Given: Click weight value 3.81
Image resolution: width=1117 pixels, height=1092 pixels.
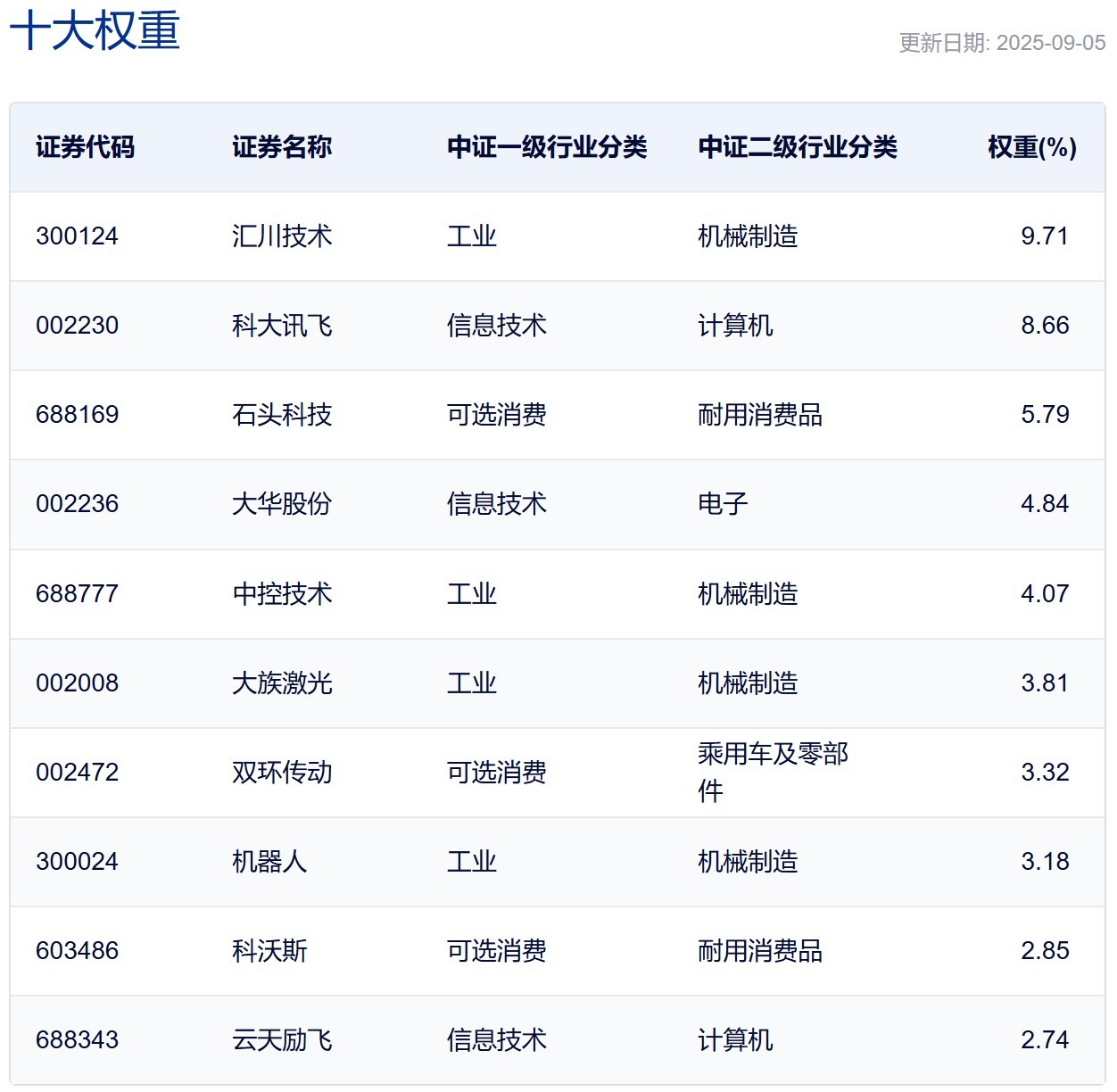Looking at the screenshot, I should point(1045,683).
